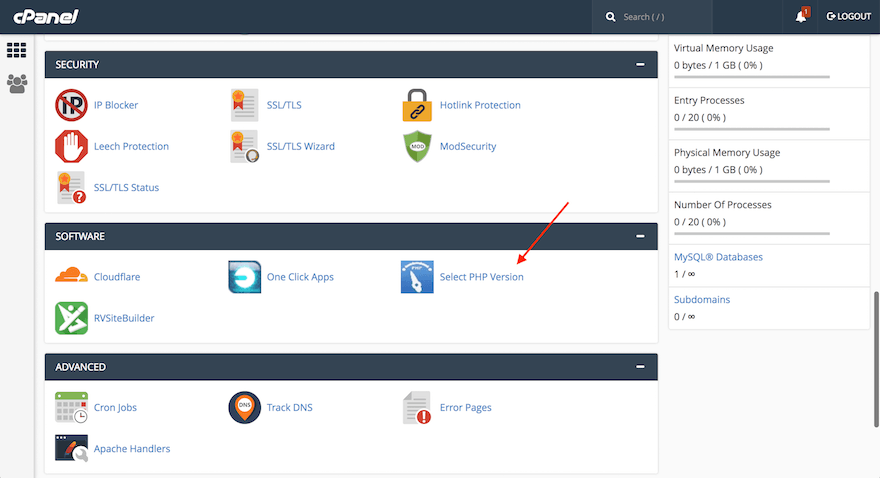Click the search magnifier icon
The height and width of the screenshot is (478, 880).
tap(611, 17)
